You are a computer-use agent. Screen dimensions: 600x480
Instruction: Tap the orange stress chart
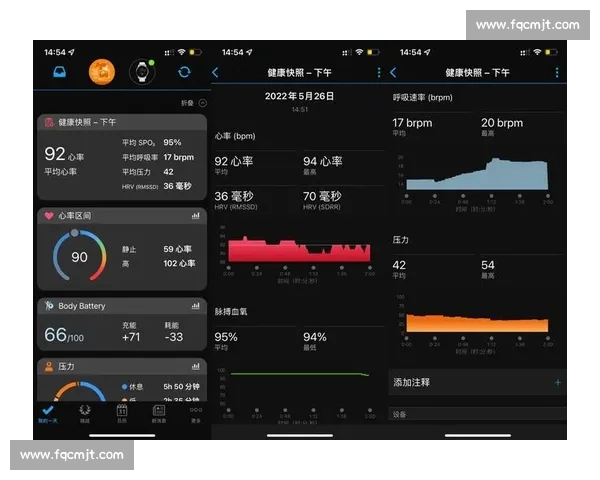tap(477, 323)
